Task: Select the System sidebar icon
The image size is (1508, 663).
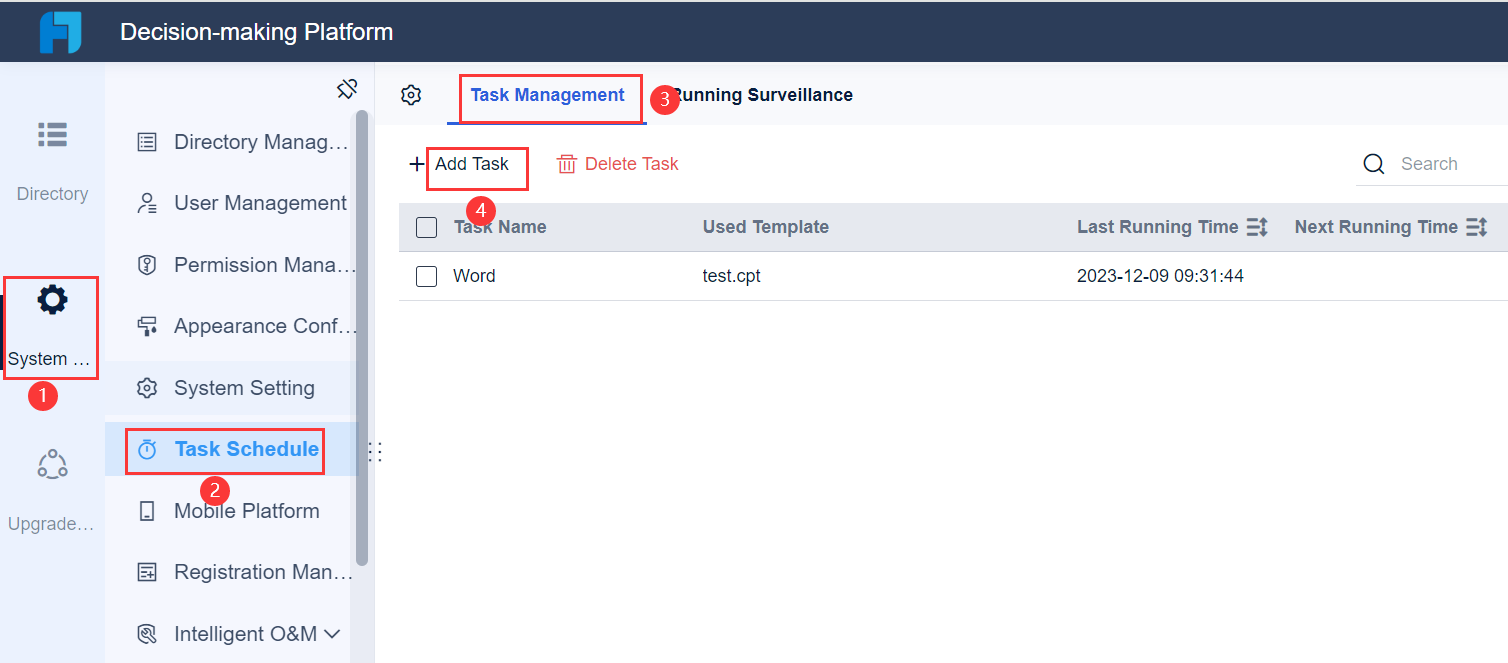Action: point(51,299)
